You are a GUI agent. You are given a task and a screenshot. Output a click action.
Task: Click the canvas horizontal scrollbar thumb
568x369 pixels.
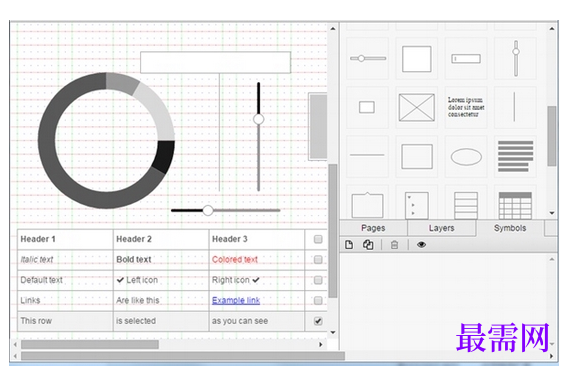tap(90, 344)
